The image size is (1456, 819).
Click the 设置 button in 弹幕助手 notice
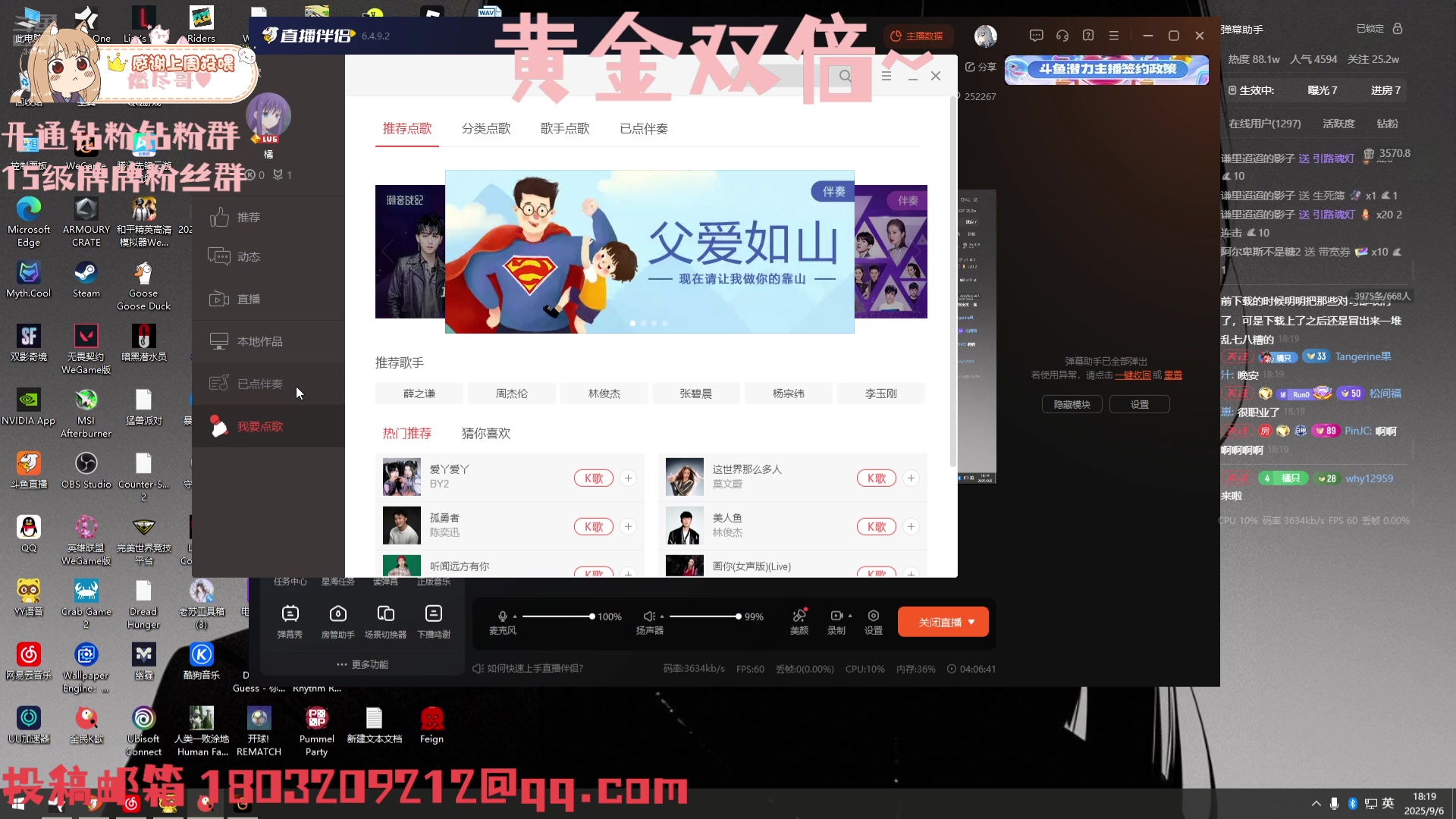[x=1139, y=404]
